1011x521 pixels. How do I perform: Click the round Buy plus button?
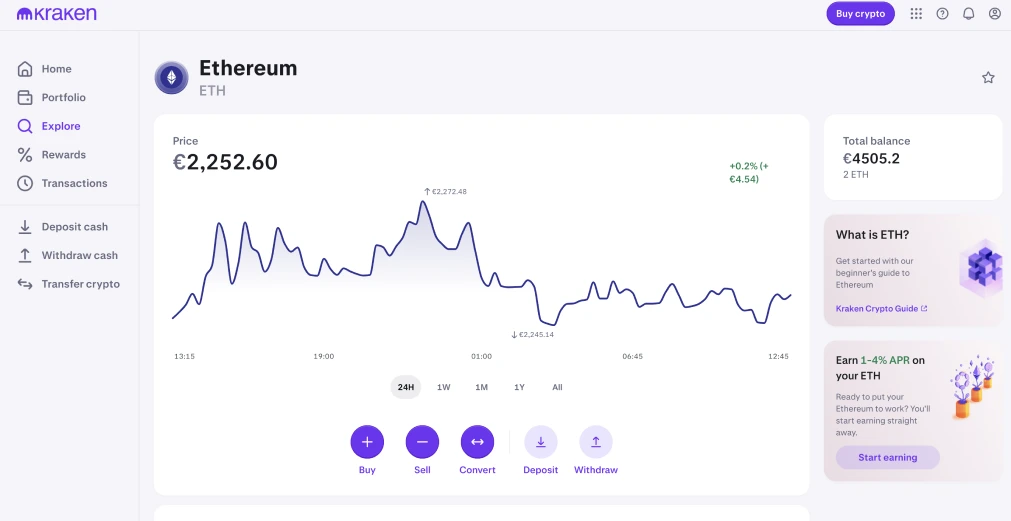(367, 442)
